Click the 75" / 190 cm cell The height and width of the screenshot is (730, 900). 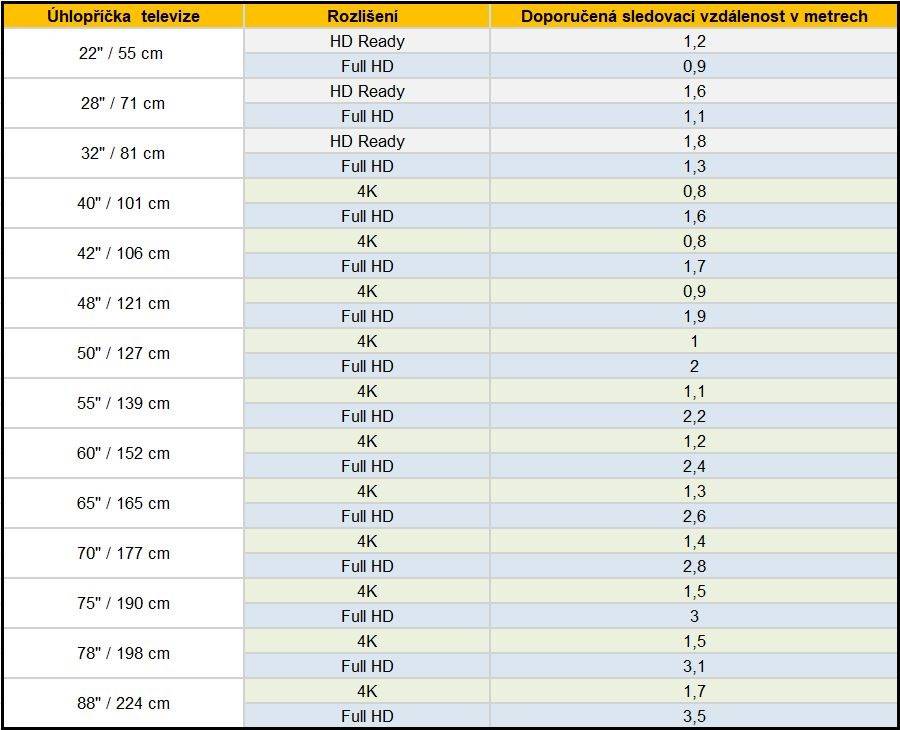coord(123,603)
